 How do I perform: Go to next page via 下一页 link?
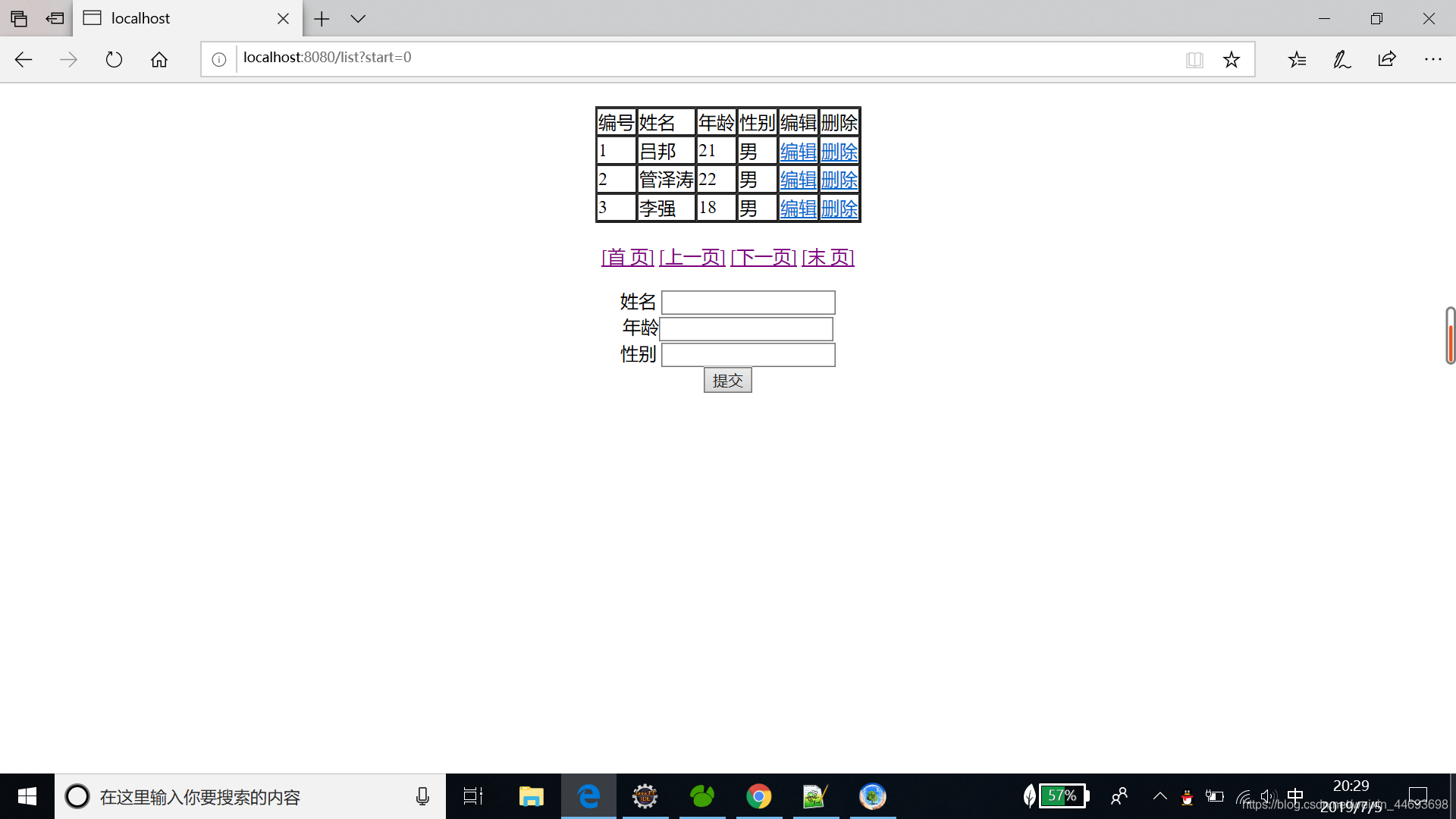pyautogui.click(x=763, y=257)
